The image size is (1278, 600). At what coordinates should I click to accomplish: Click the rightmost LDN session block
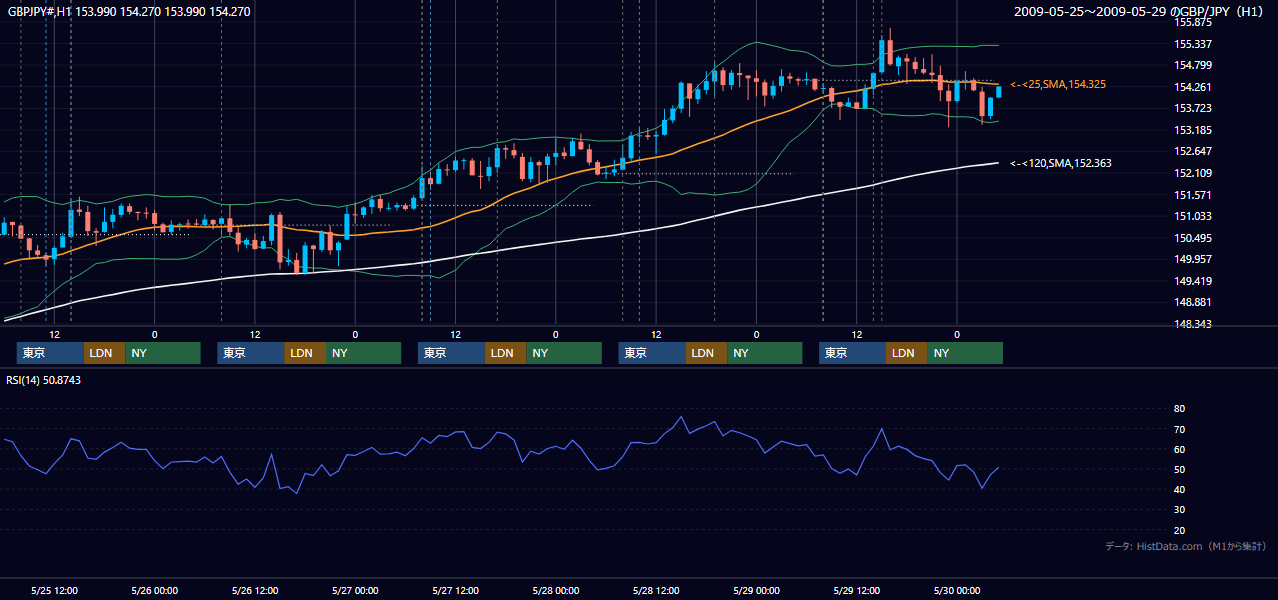point(906,353)
